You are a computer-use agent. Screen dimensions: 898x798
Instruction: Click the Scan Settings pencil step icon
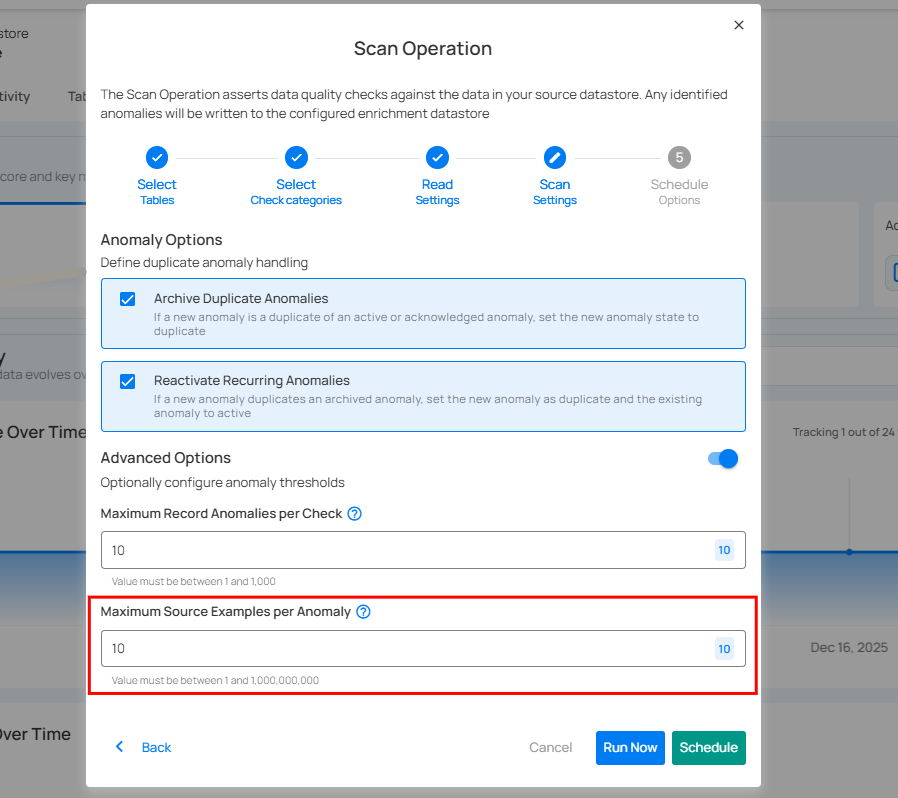click(555, 157)
